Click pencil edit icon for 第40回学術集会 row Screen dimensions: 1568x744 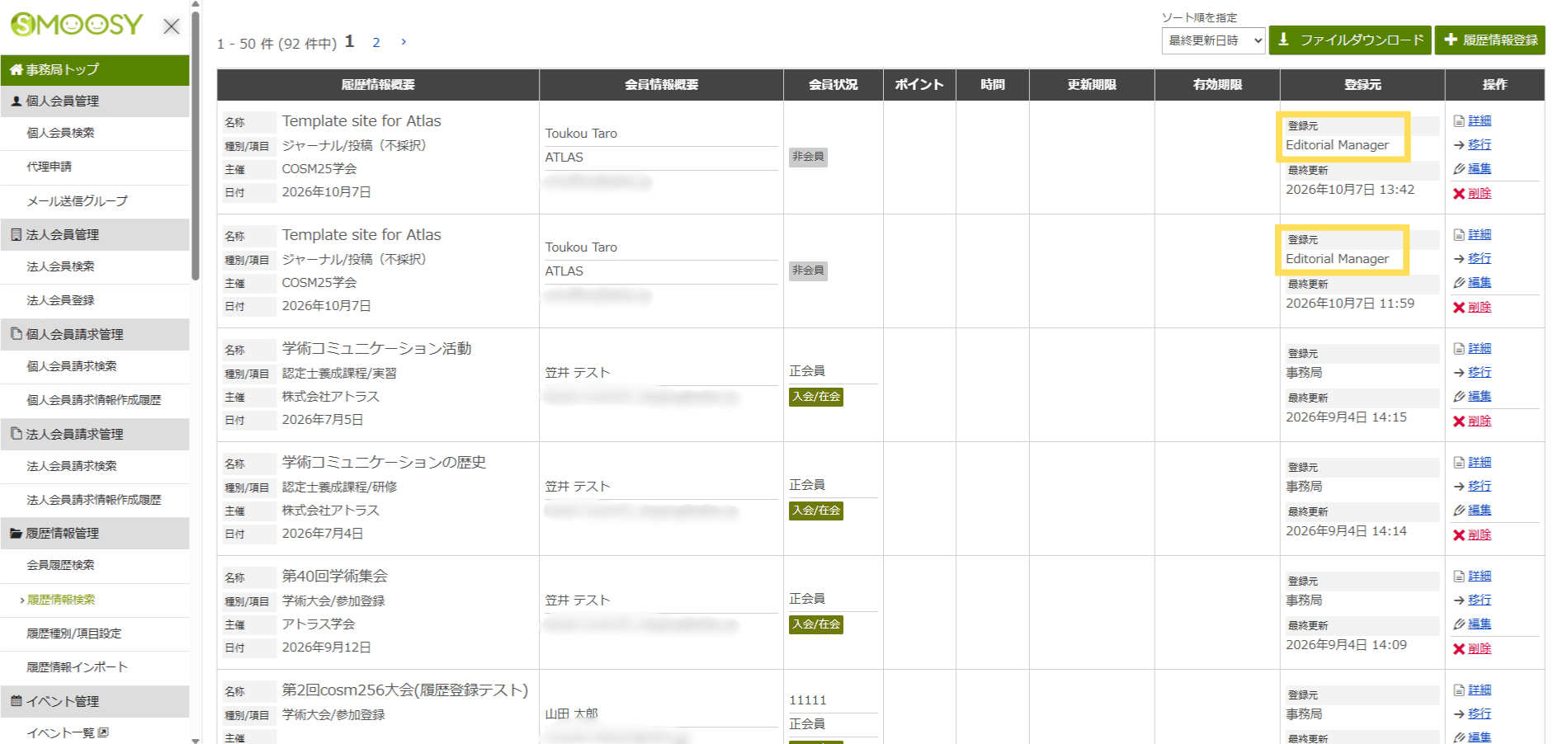coord(1459,624)
